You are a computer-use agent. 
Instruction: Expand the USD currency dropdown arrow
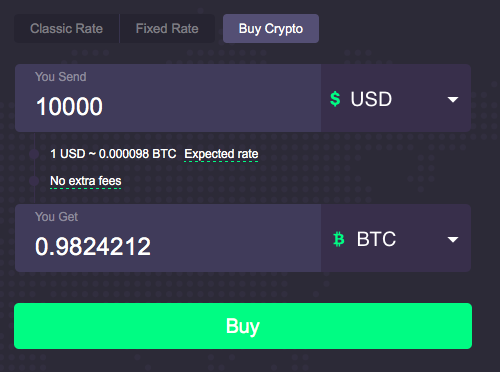pyautogui.click(x=453, y=99)
